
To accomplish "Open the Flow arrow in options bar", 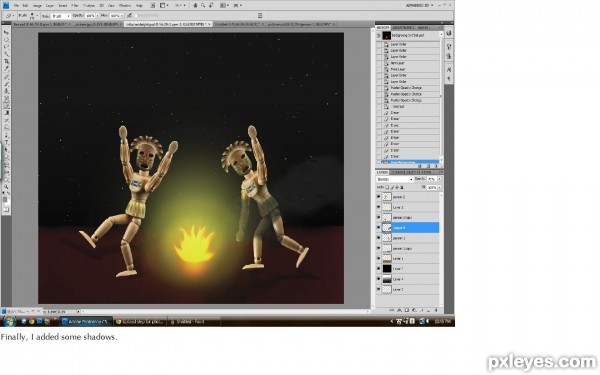I will 121,16.
